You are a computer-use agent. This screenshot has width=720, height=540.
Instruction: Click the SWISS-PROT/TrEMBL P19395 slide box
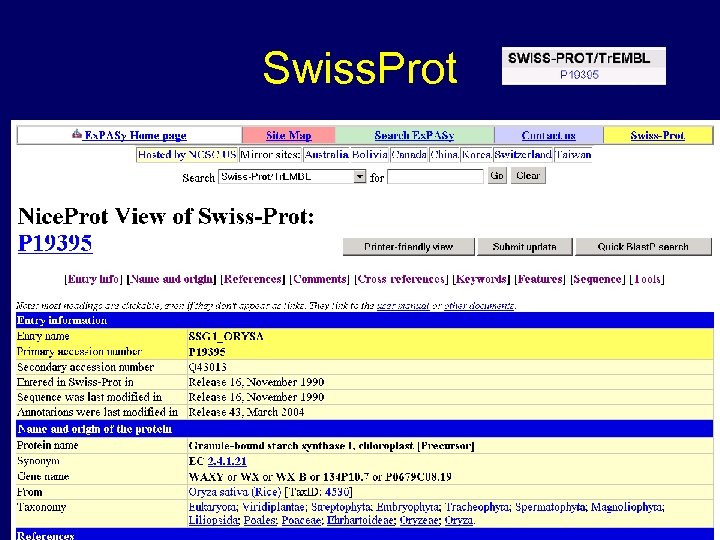click(584, 66)
